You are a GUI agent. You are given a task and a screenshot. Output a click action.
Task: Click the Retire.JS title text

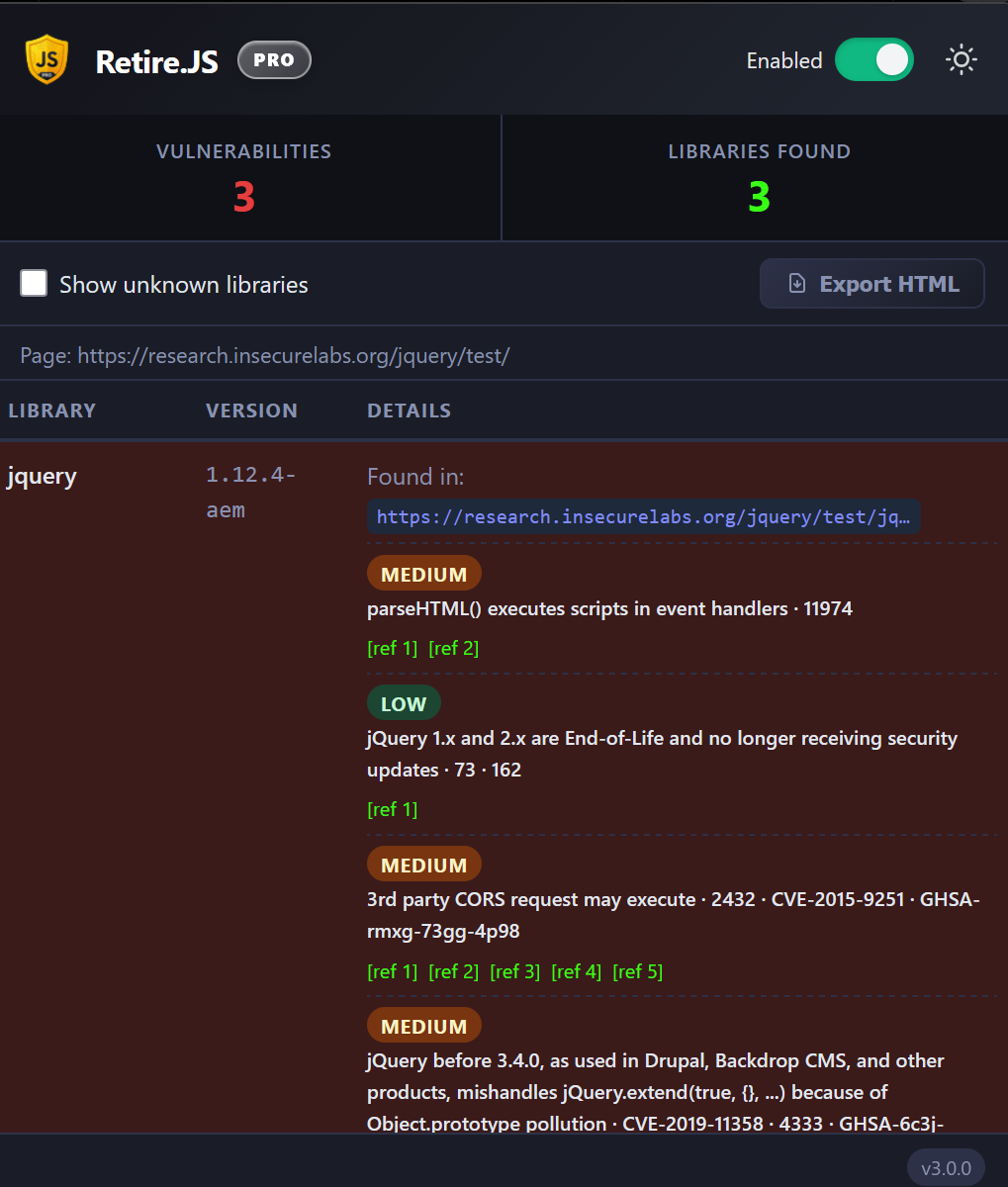coord(156,61)
